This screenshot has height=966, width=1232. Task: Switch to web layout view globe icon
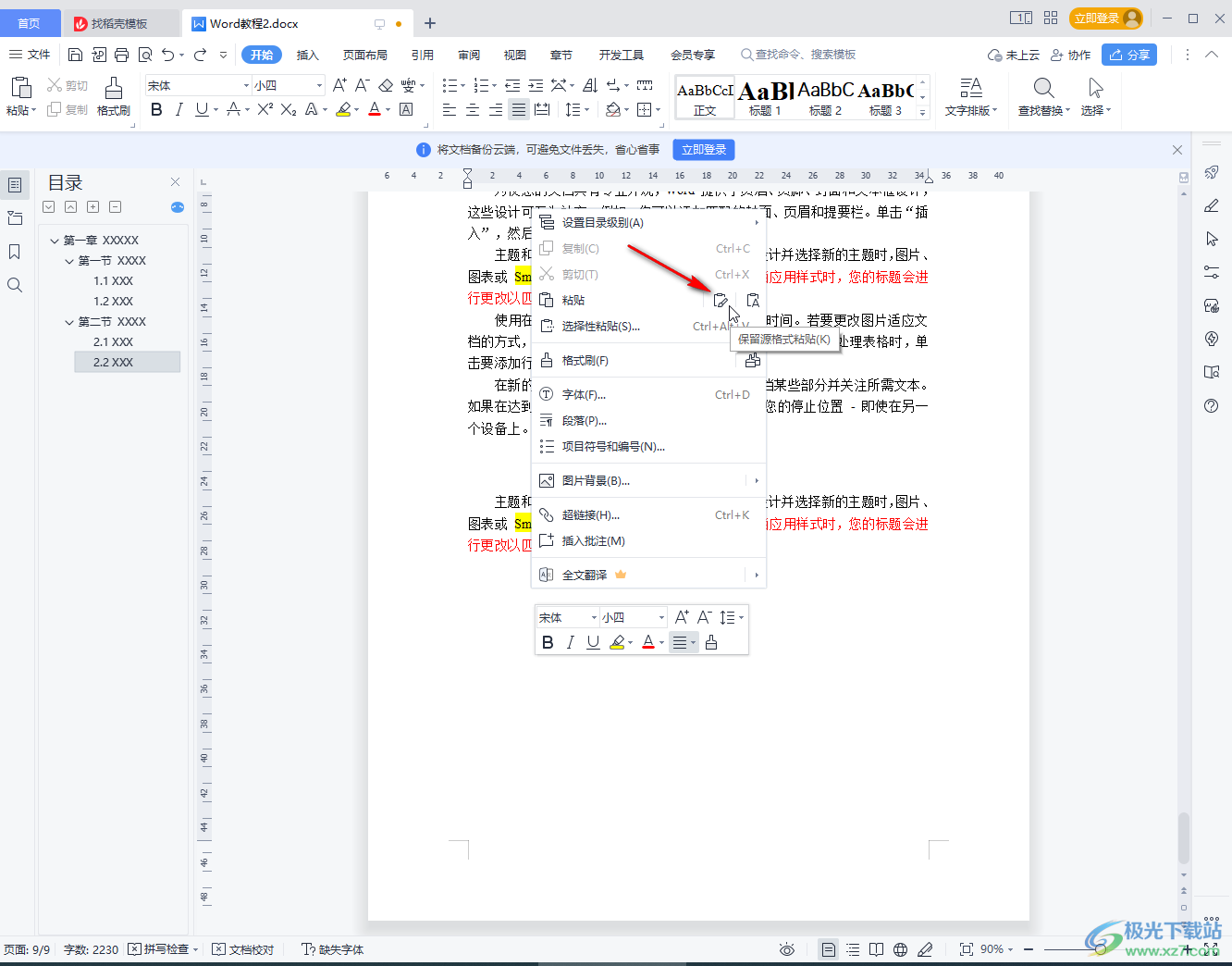[x=900, y=949]
